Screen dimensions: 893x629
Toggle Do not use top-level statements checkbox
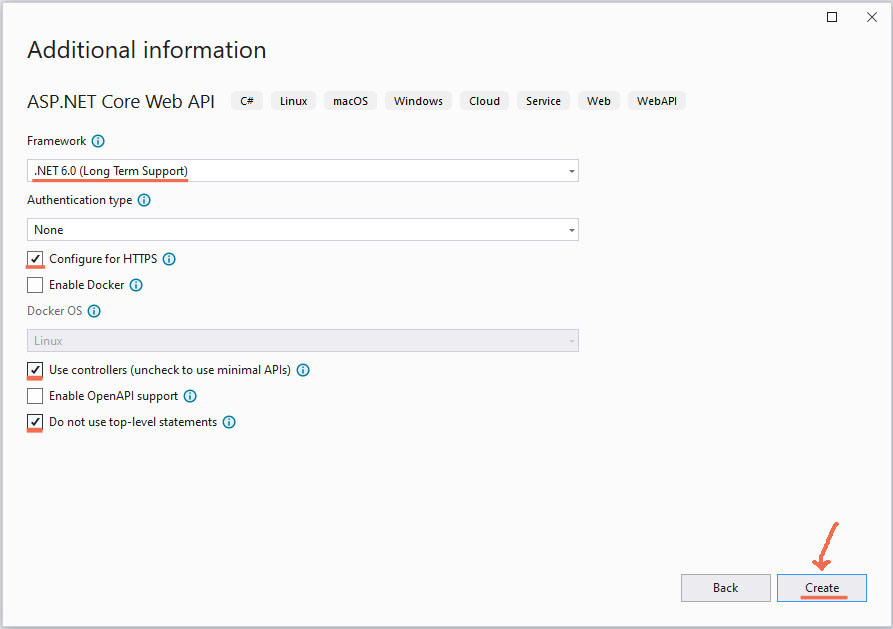[x=36, y=422]
